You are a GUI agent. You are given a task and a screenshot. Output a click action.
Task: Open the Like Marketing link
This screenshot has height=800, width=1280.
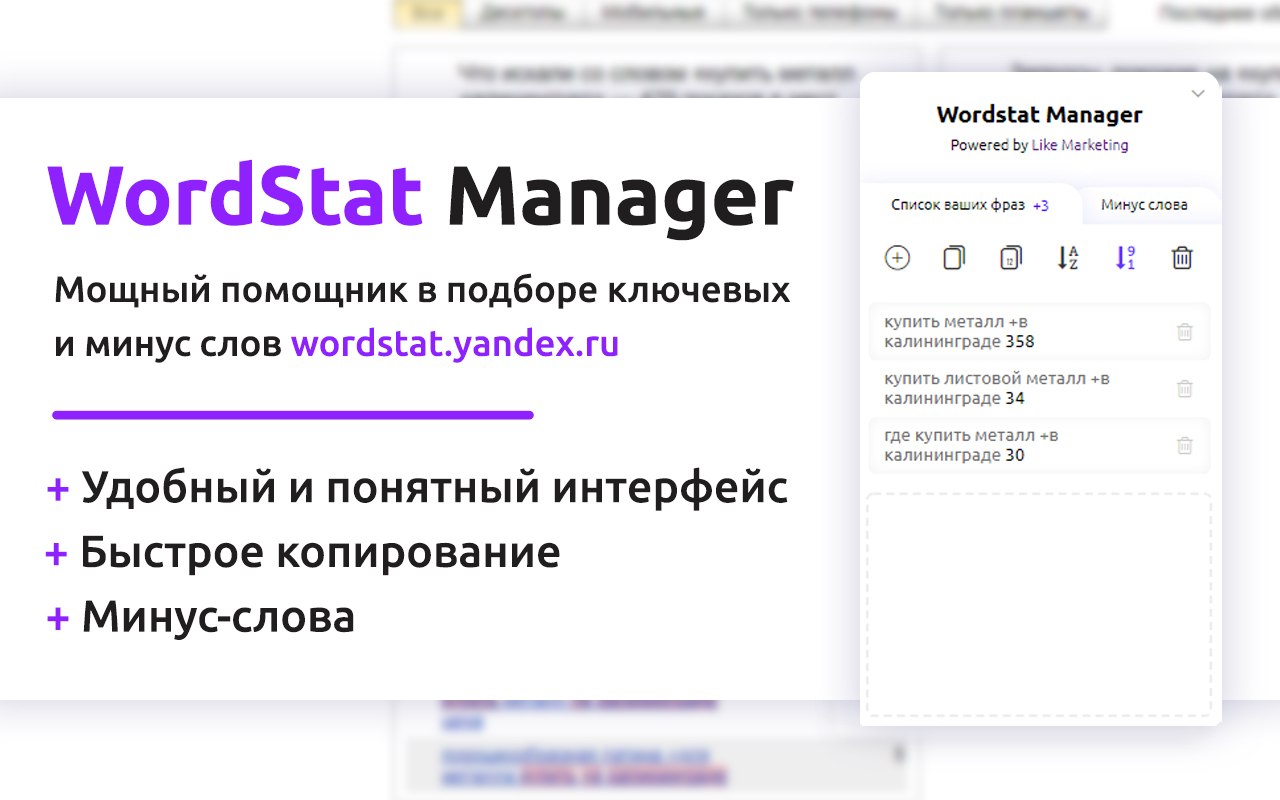coord(1080,145)
